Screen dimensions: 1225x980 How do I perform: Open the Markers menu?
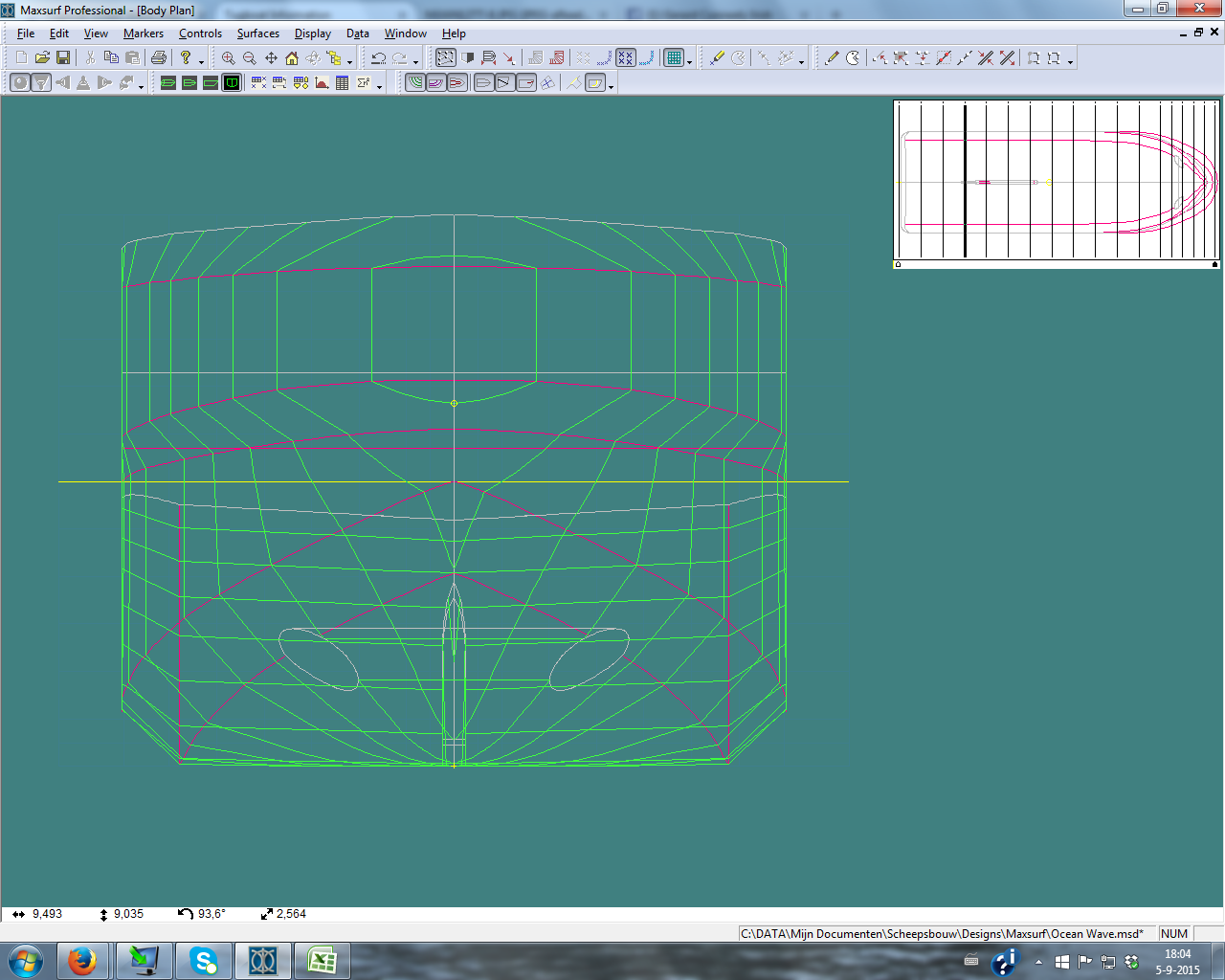[x=144, y=33]
